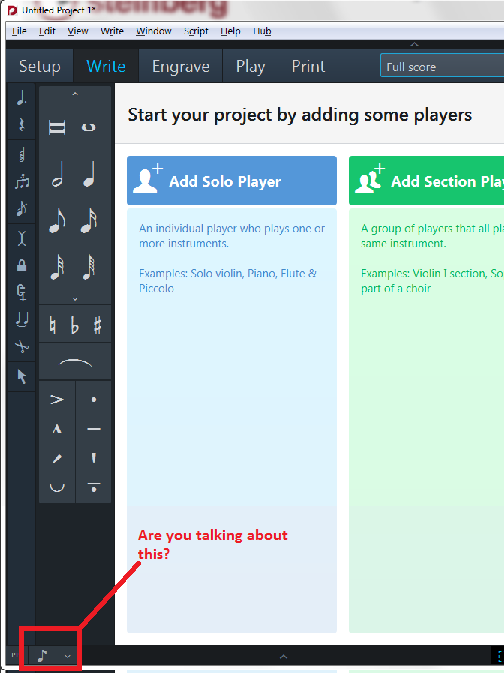Click the natural accidental icon
Screen dimensions: 504x673
pyautogui.click(x=53, y=325)
